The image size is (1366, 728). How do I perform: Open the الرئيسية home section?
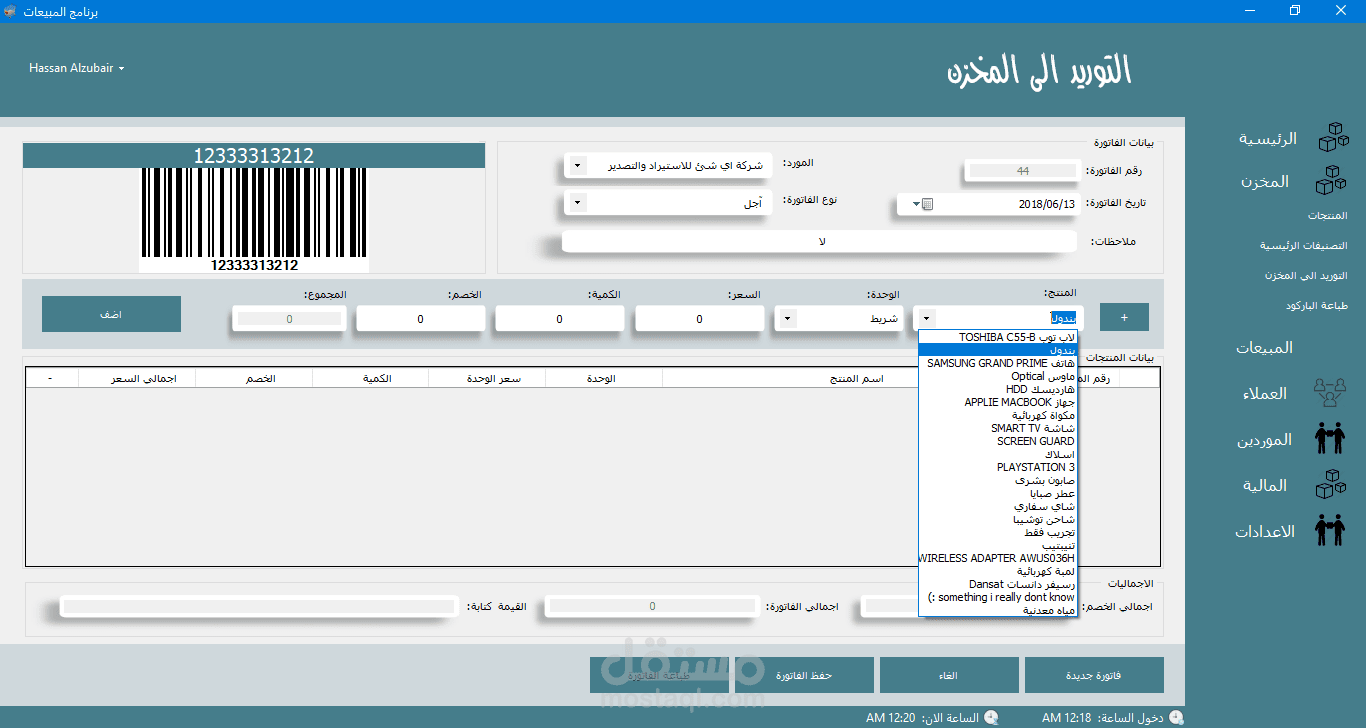click(1267, 139)
